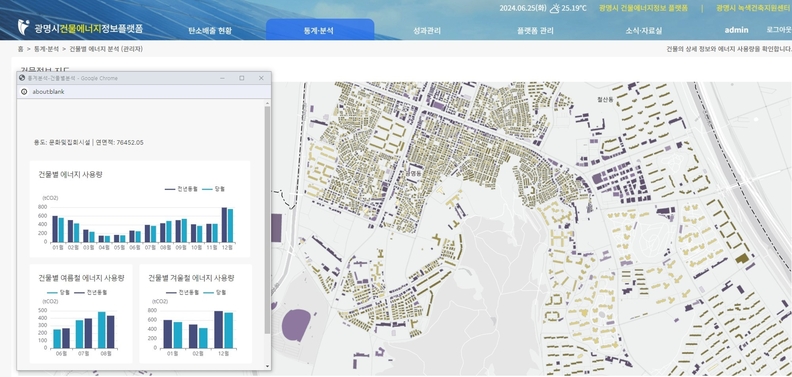This screenshot has height=377, width=792.
Task: Go to 플랫폼 관리 menu
Action: [535, 30]
